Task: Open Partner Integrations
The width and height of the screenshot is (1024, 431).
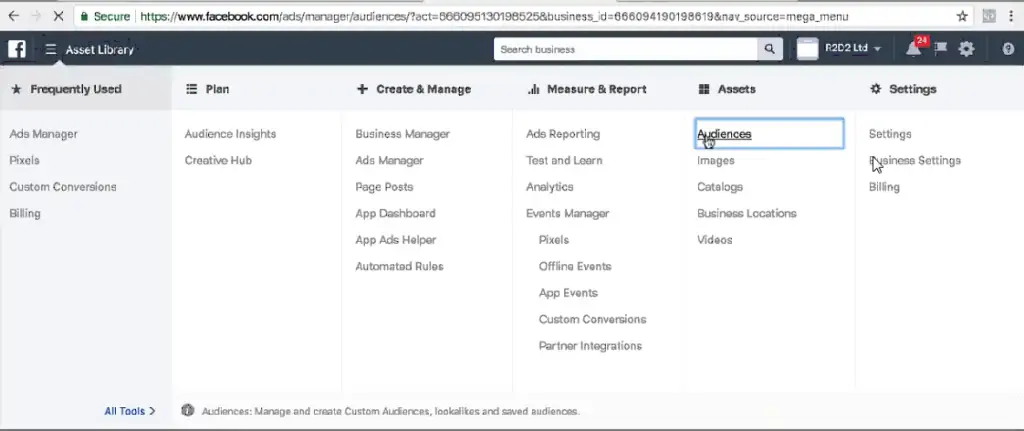Action: [x=590, y=346]
